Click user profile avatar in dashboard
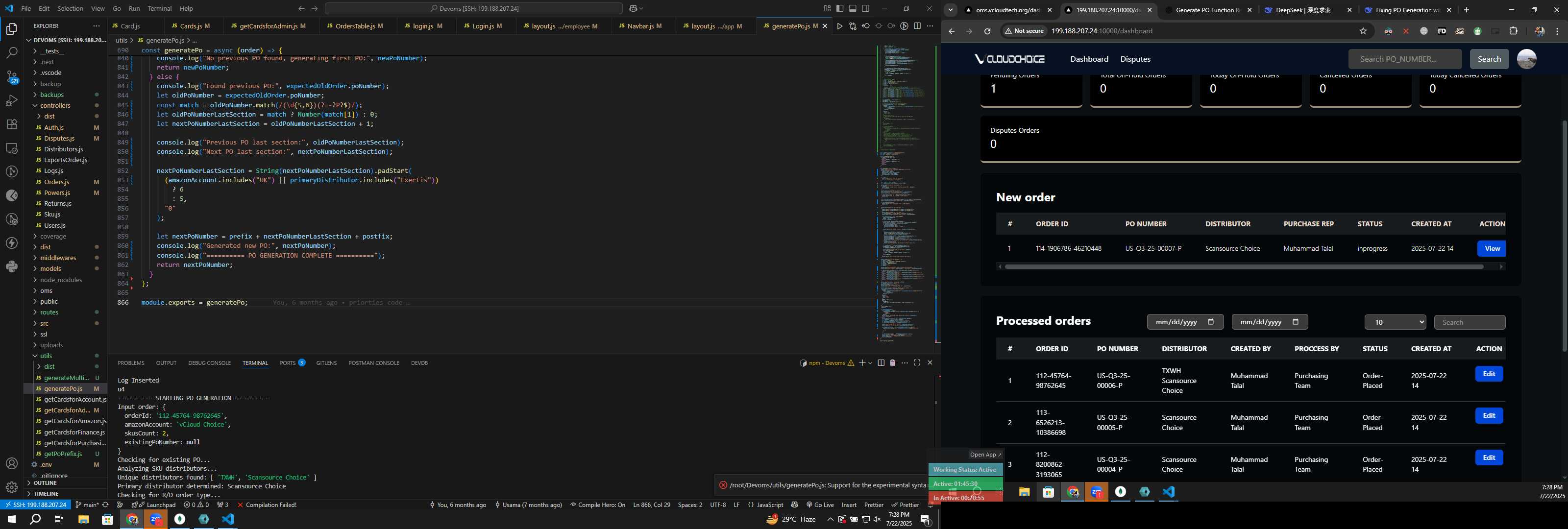Image resolution: width=1568 pixels, height=529 pixels. 1526,59
